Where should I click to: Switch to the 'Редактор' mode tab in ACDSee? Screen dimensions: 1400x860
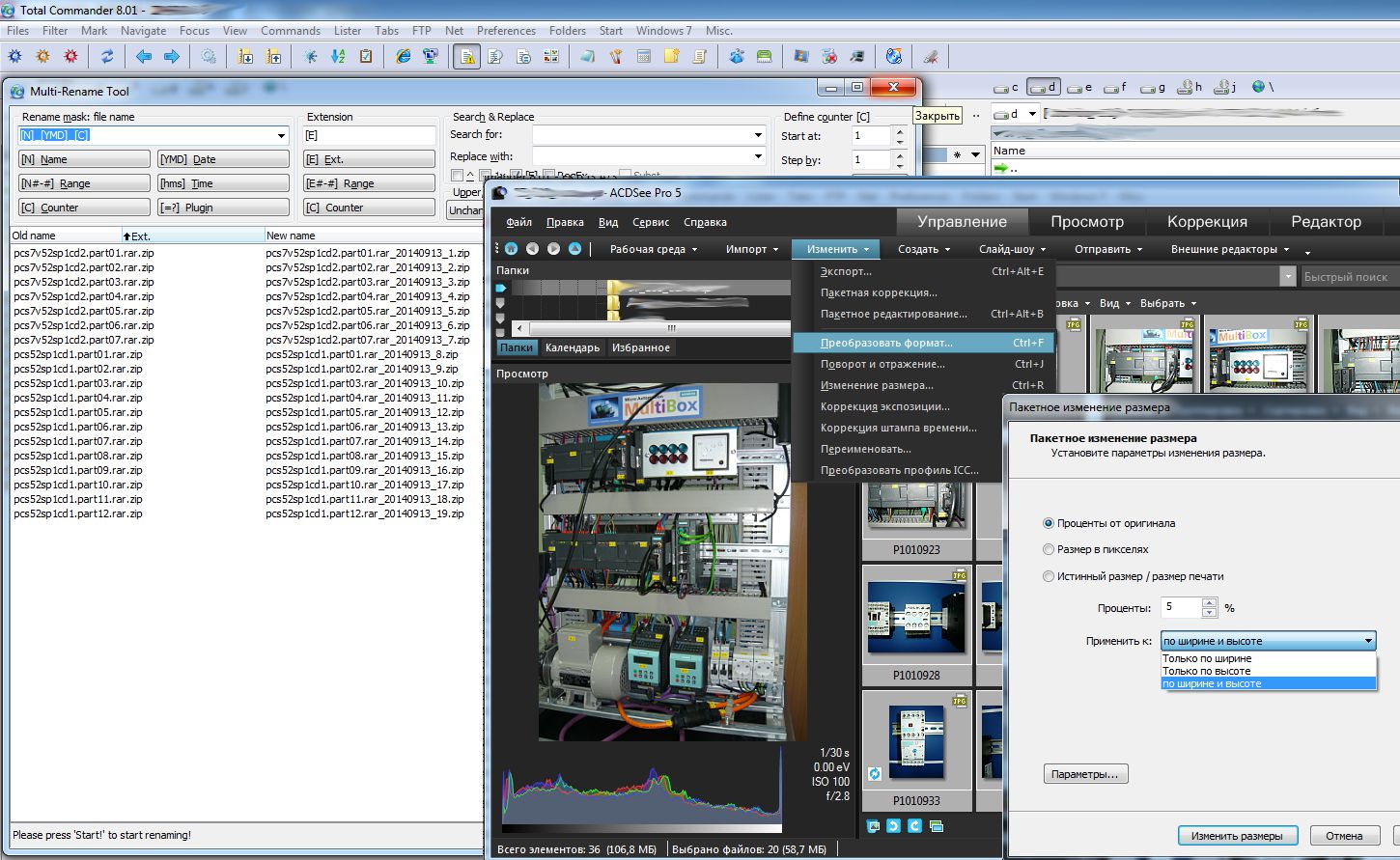point(1326,222)
